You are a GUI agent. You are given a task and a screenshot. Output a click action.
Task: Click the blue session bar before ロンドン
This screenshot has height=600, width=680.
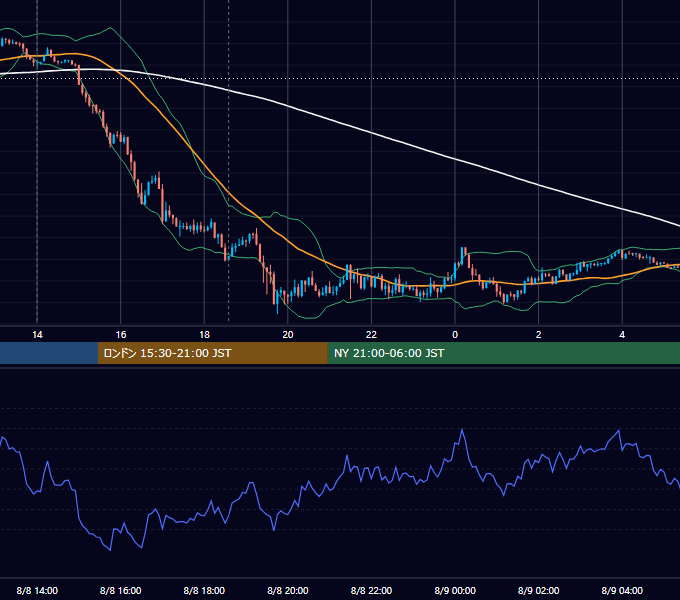(x=49, y=353)
